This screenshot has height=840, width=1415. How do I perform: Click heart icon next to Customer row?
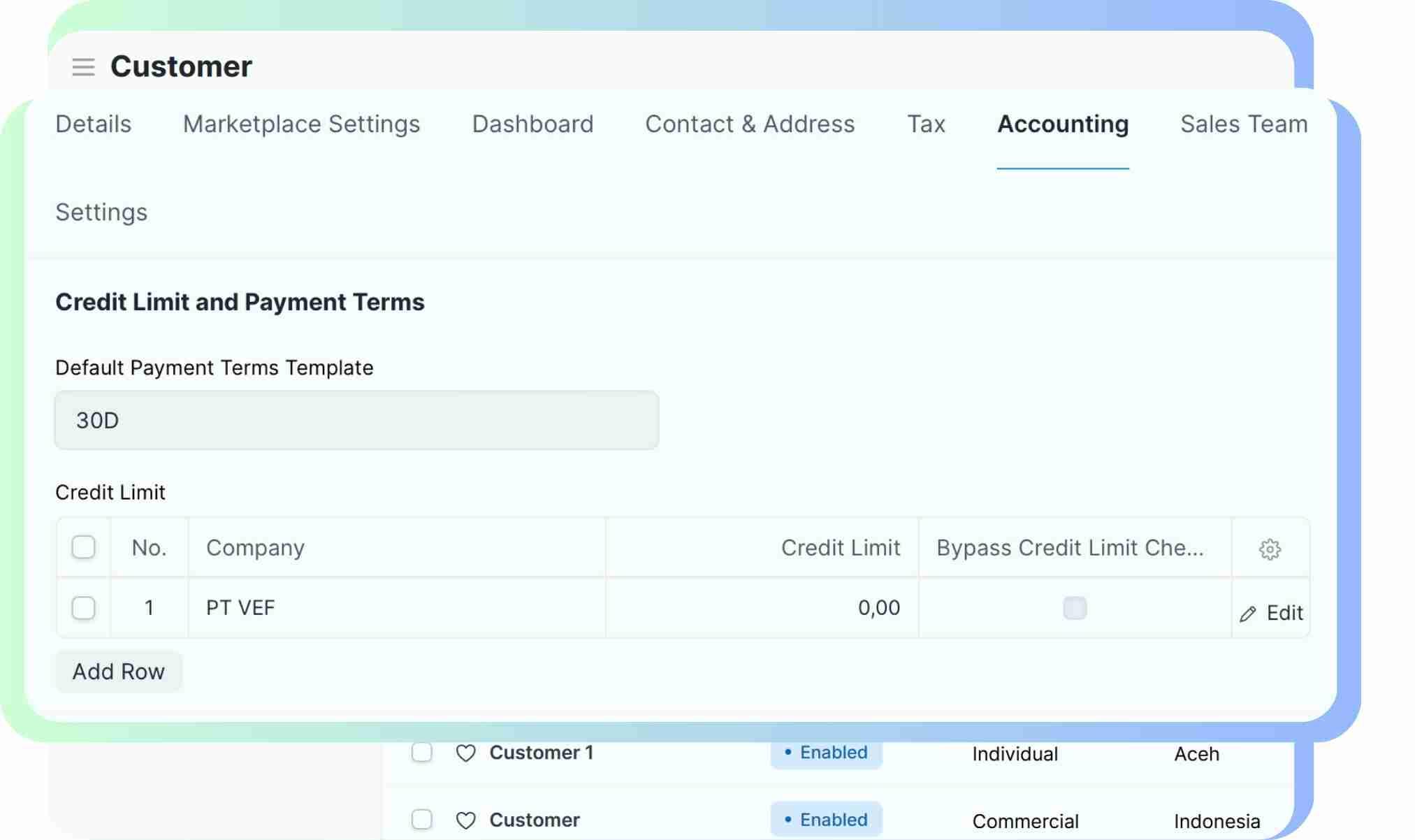[x=465, y=820]
